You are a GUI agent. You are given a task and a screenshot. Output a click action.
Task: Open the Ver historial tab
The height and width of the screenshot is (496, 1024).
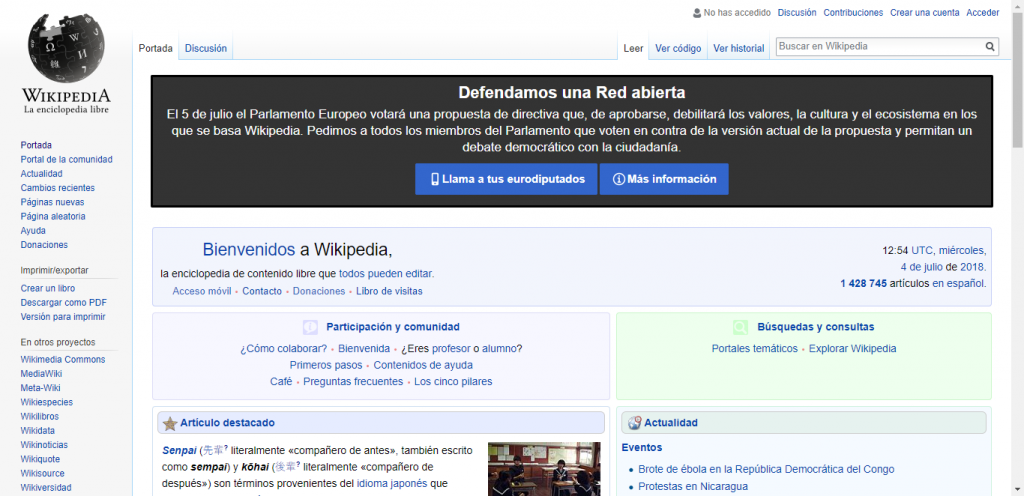click(x=739, y=48)
